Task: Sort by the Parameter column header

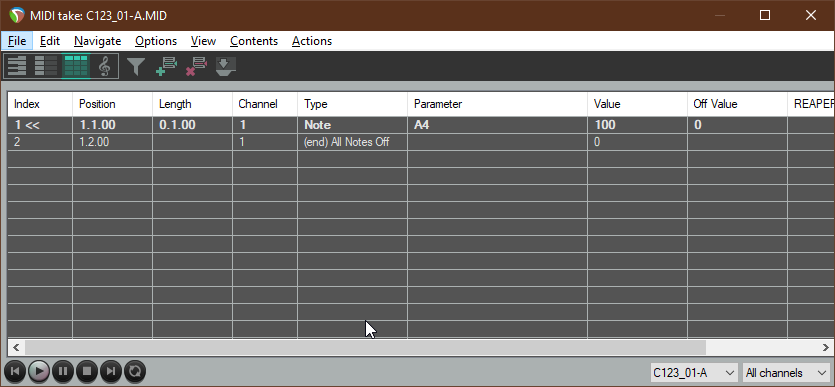Action: coord(497,104)
